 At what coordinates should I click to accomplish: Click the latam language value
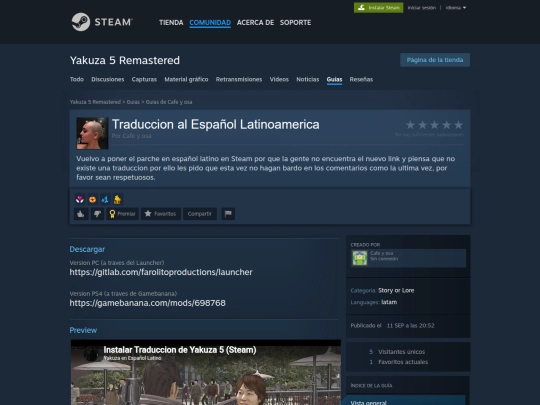tap(389, 302)
